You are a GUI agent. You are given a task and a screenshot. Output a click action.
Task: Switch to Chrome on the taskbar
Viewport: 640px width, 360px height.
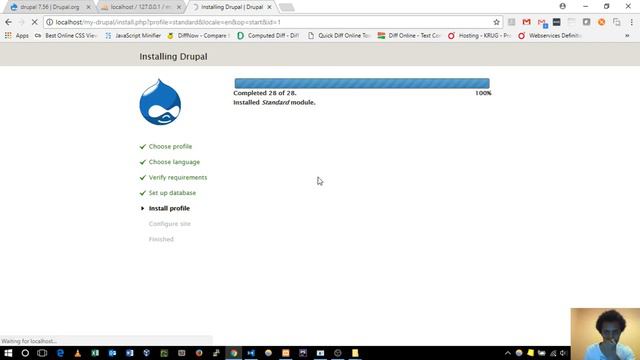pyautogui.click(x=233, y=353)
